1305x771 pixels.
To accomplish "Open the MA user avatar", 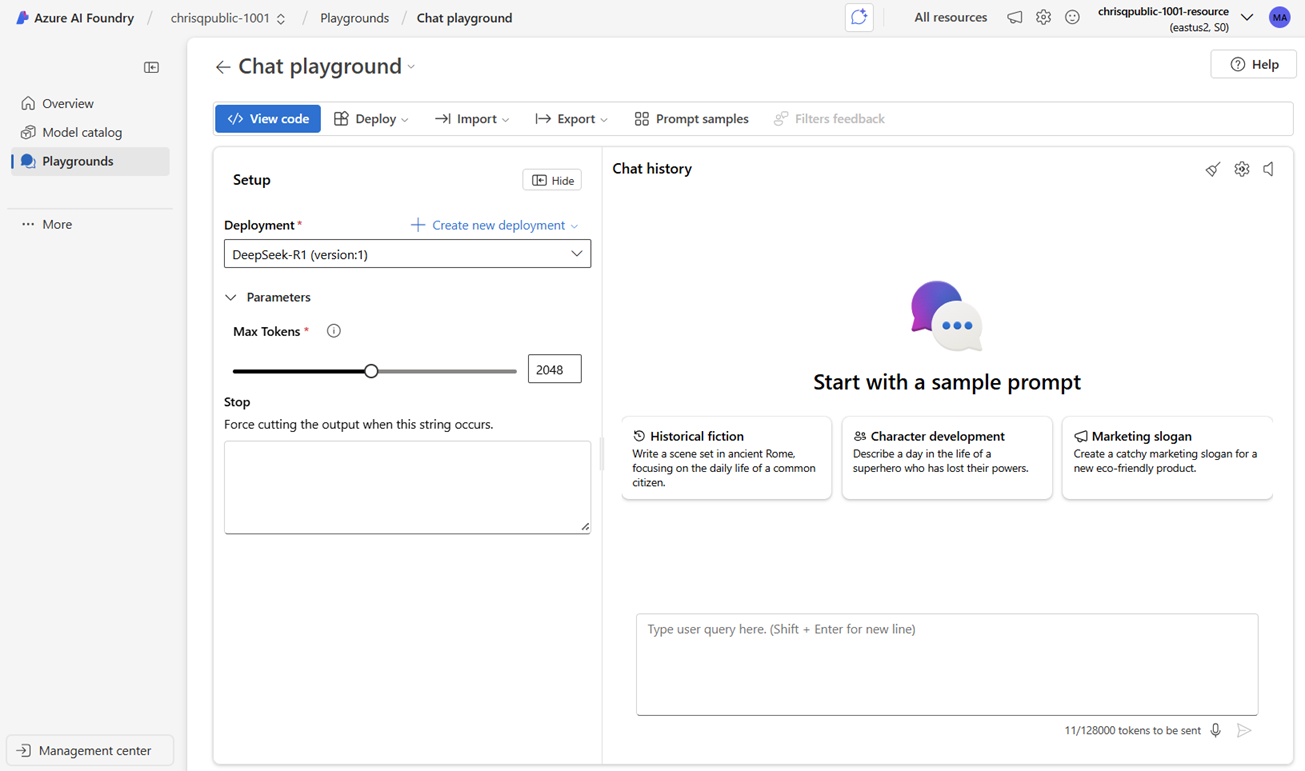I will tap(1279, 17).
